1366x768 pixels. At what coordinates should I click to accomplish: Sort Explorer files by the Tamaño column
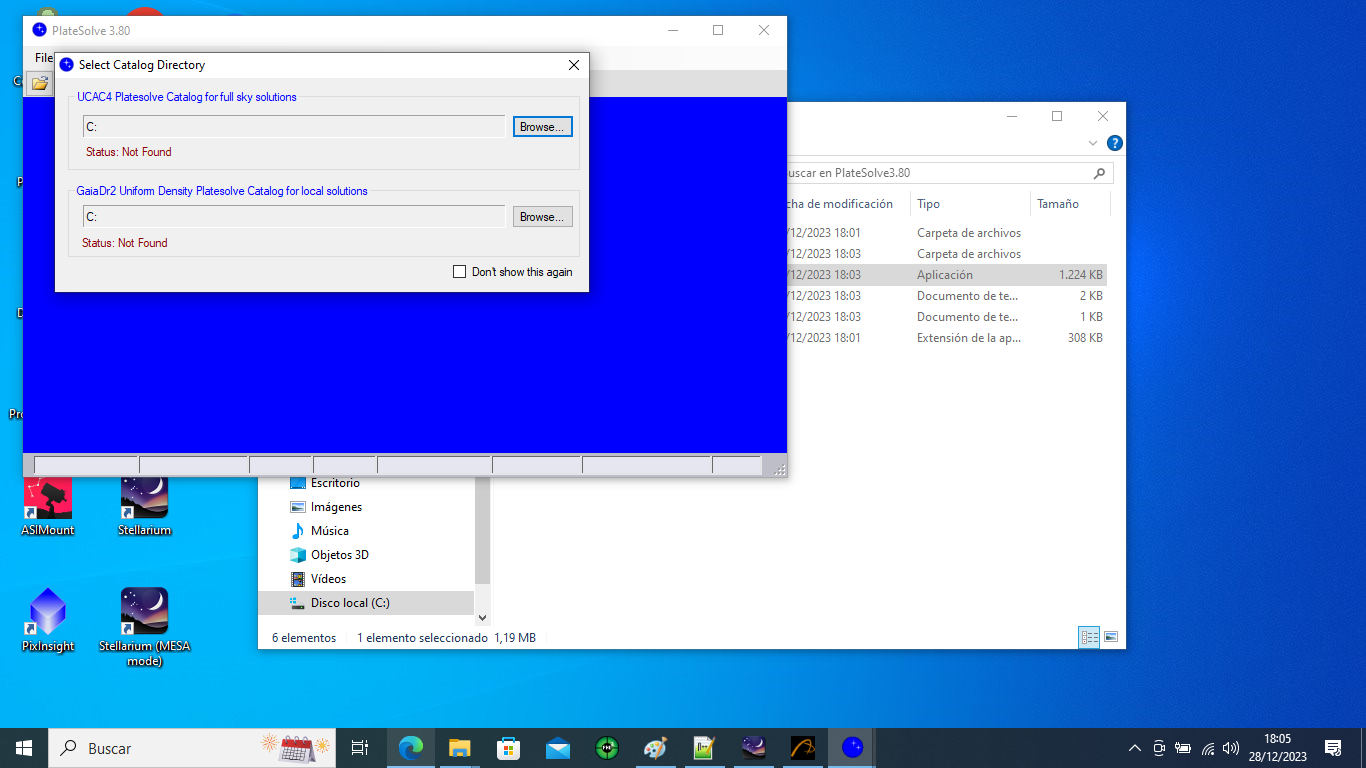click(x=1070, y=204)
